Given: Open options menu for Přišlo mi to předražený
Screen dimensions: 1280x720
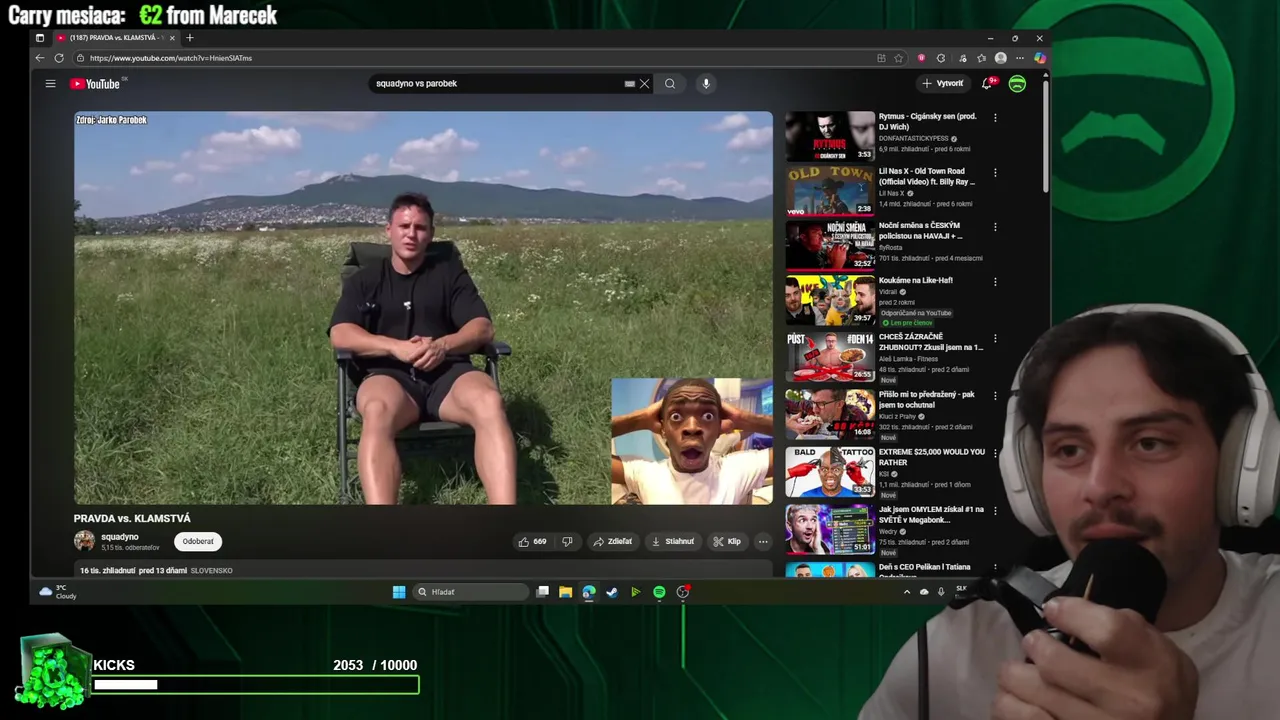Looking at the screenshot, I should [995, 396].
